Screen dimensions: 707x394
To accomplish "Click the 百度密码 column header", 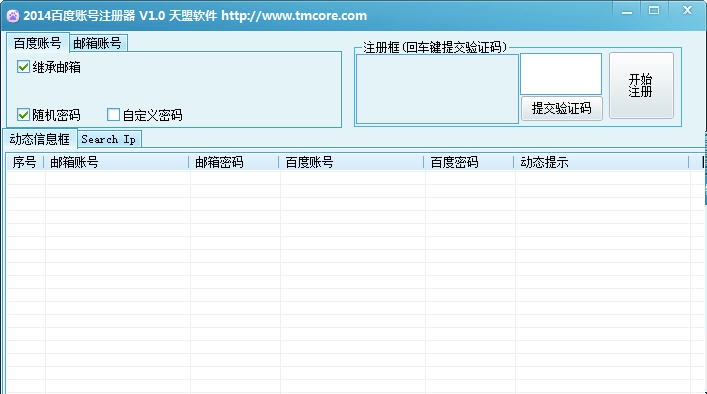I will [469, 162].
